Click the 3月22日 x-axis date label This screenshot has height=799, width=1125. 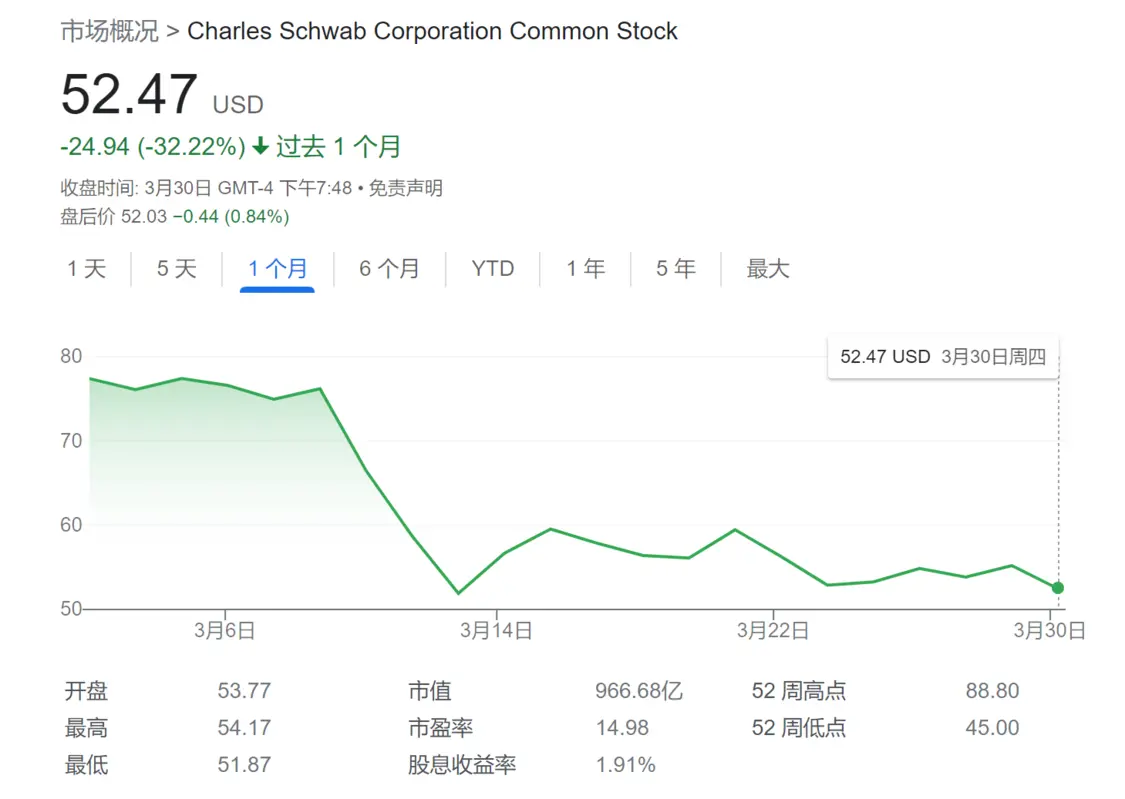(773, 630)
